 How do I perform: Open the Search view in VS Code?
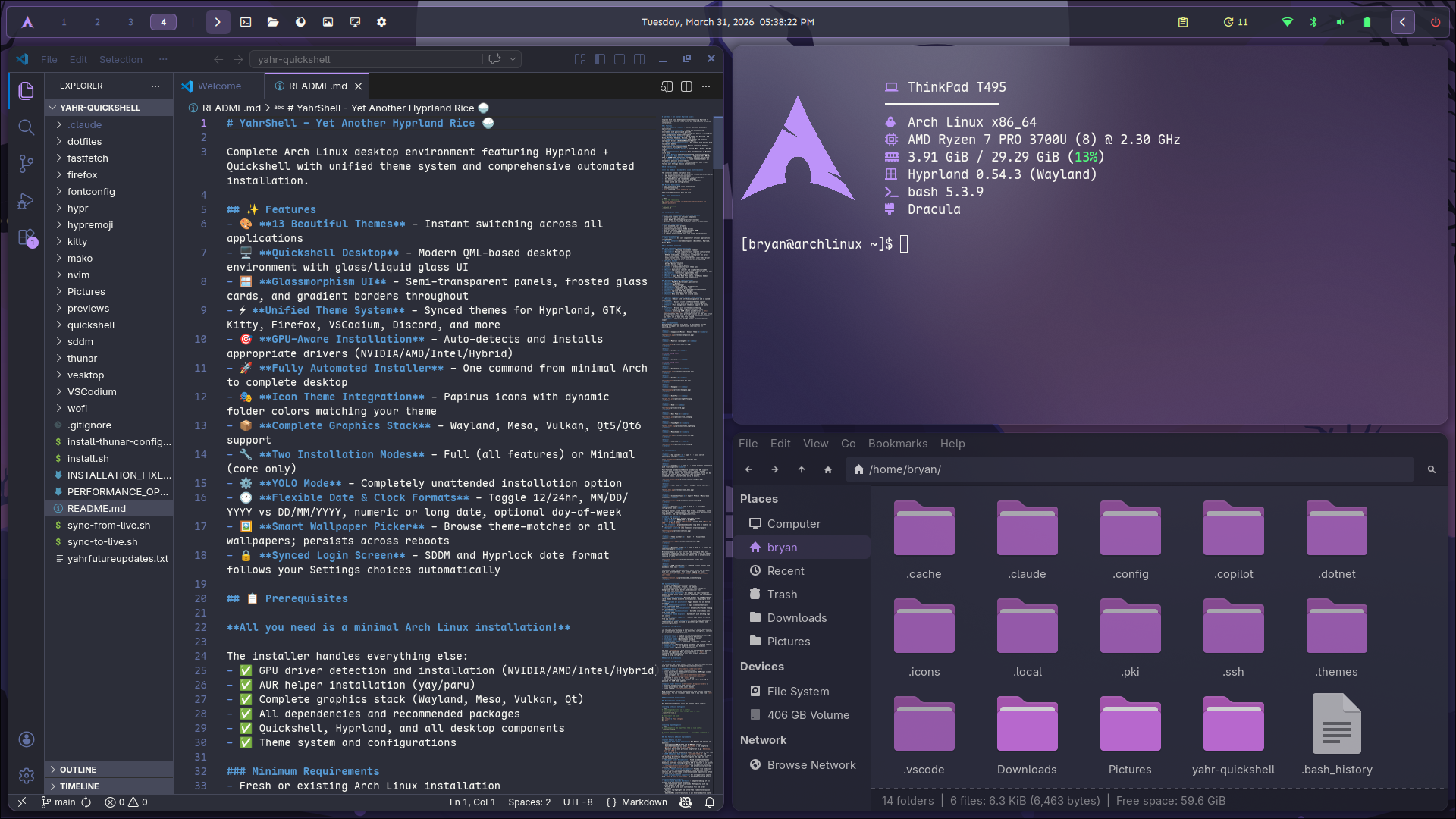[27, 127]
